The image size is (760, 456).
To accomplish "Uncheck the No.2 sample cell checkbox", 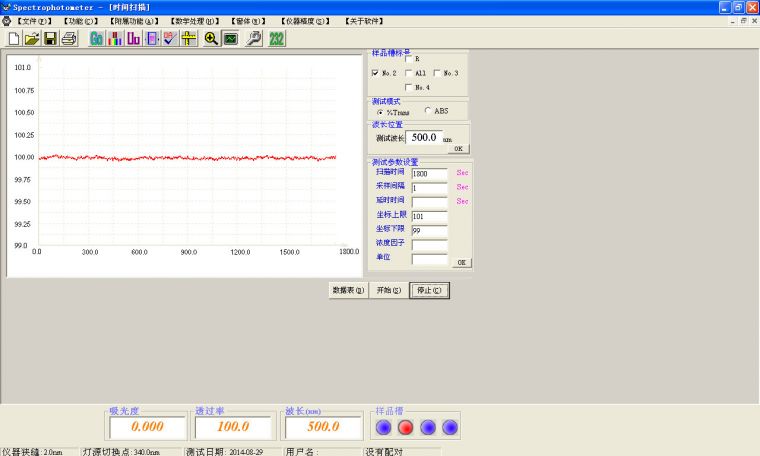I will pyautogui.click(x=375, y=73).
